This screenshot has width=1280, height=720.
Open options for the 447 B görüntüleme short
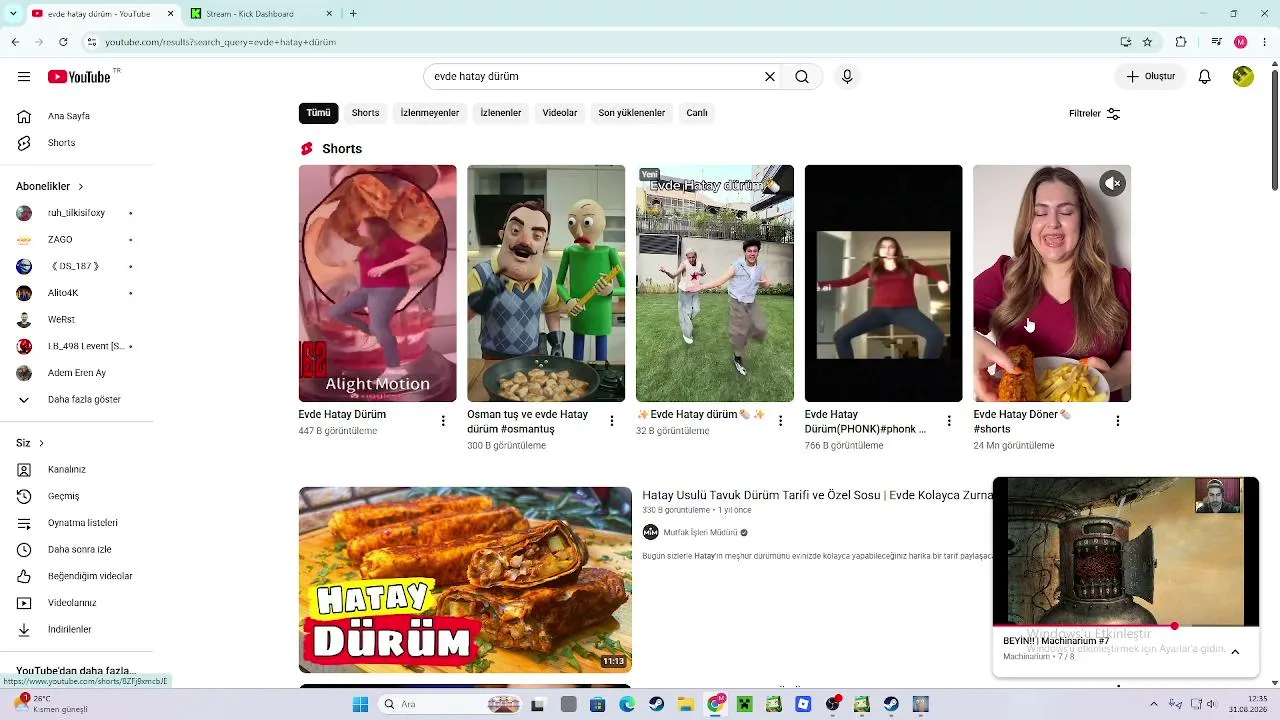click(x=443, y=421)
